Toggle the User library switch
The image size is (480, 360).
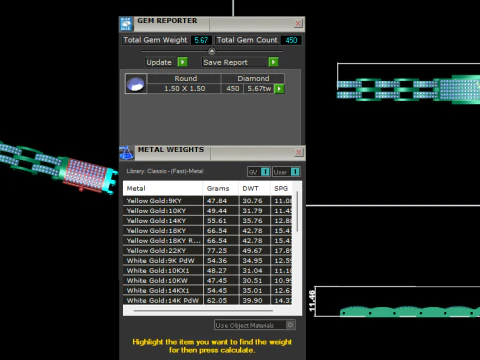click(x=286, y=172)
